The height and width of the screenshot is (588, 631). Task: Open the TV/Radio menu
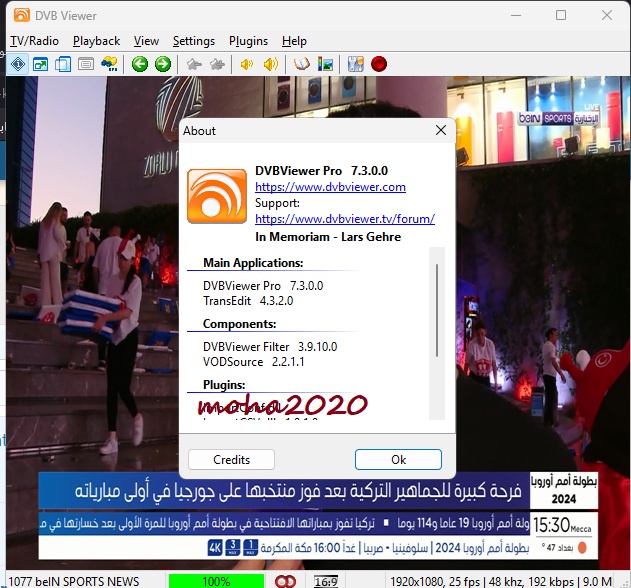[x=35, y=41]
